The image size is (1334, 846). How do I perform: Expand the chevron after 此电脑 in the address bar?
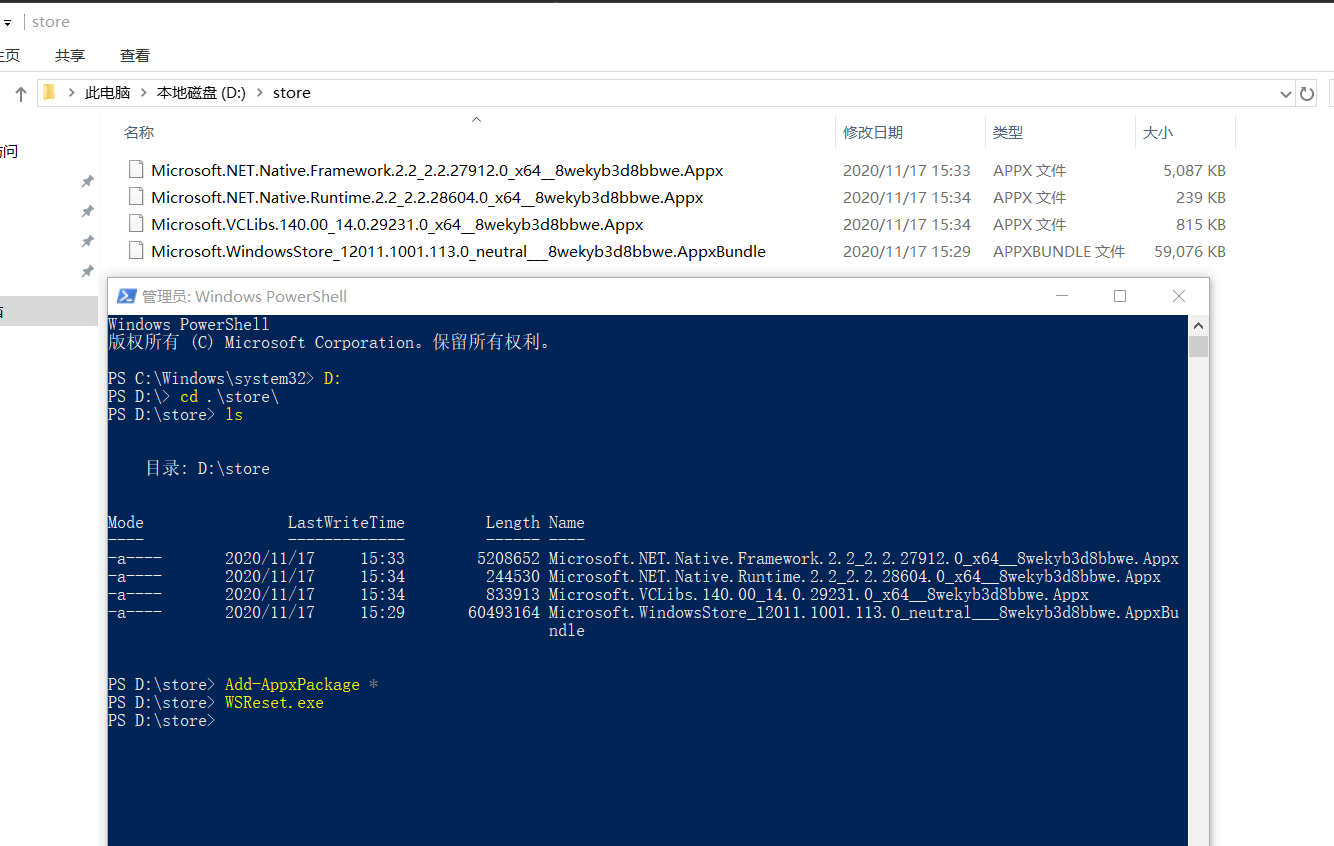[x=144, y=93]
